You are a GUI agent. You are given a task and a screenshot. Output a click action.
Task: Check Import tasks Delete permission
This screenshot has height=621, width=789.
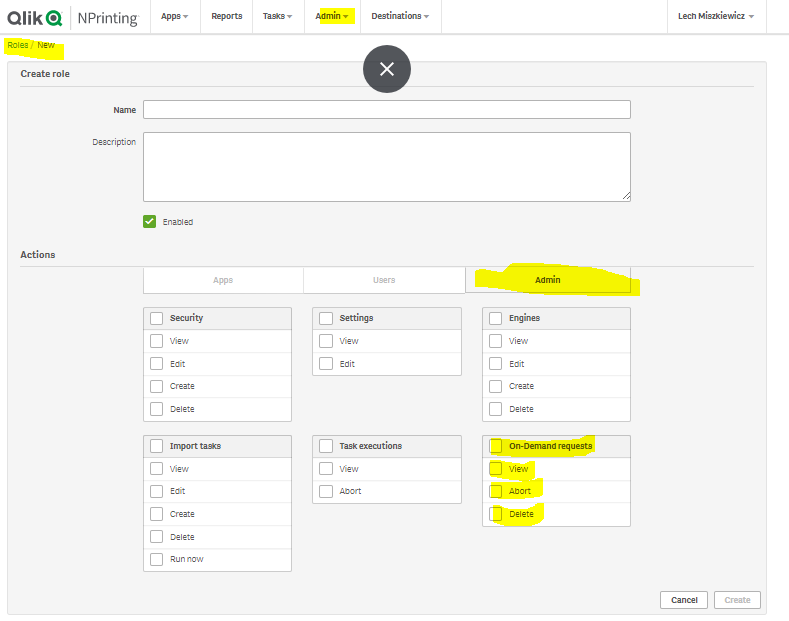point(156,536)
